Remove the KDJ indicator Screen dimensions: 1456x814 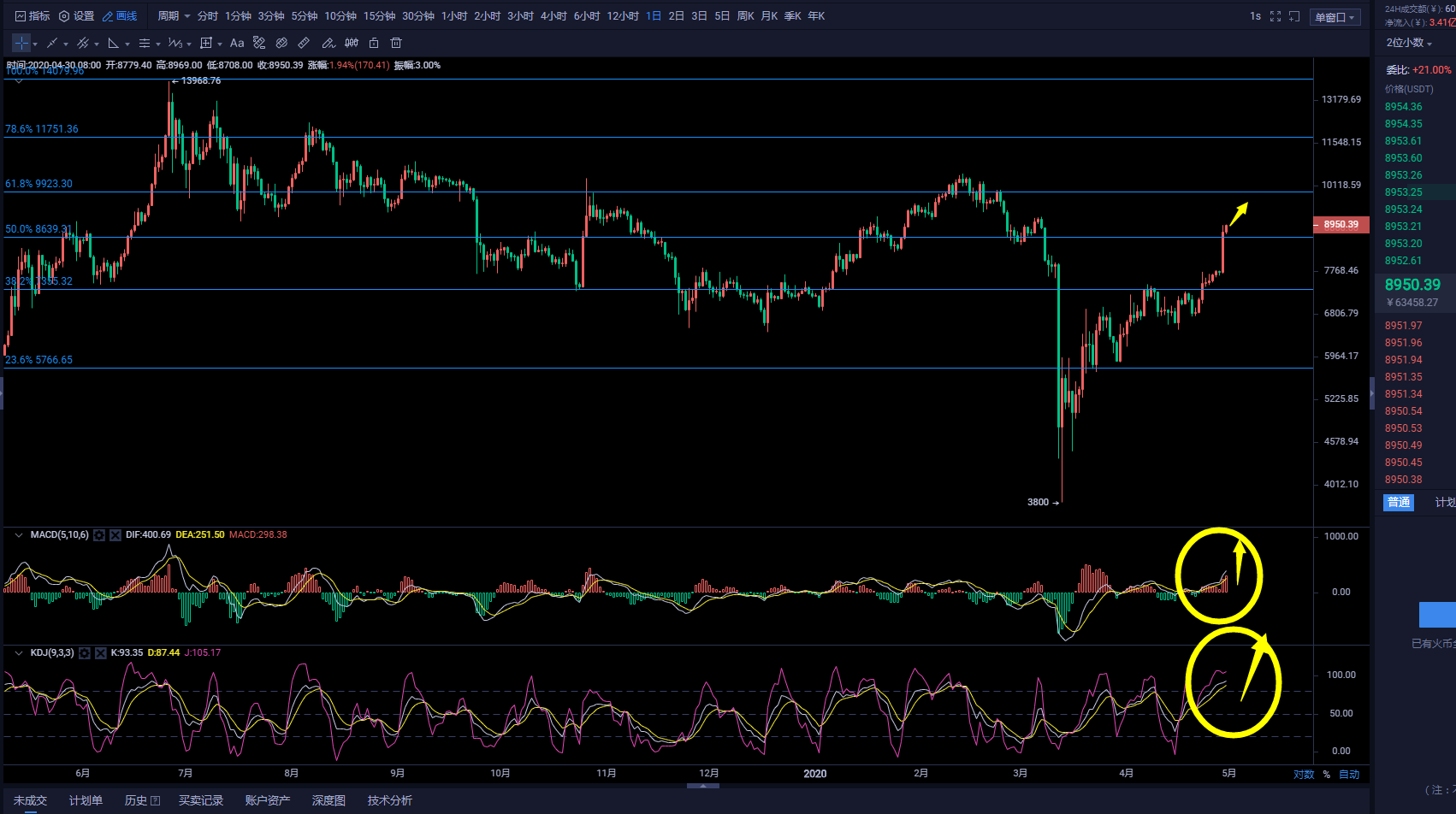coord(101,653)
